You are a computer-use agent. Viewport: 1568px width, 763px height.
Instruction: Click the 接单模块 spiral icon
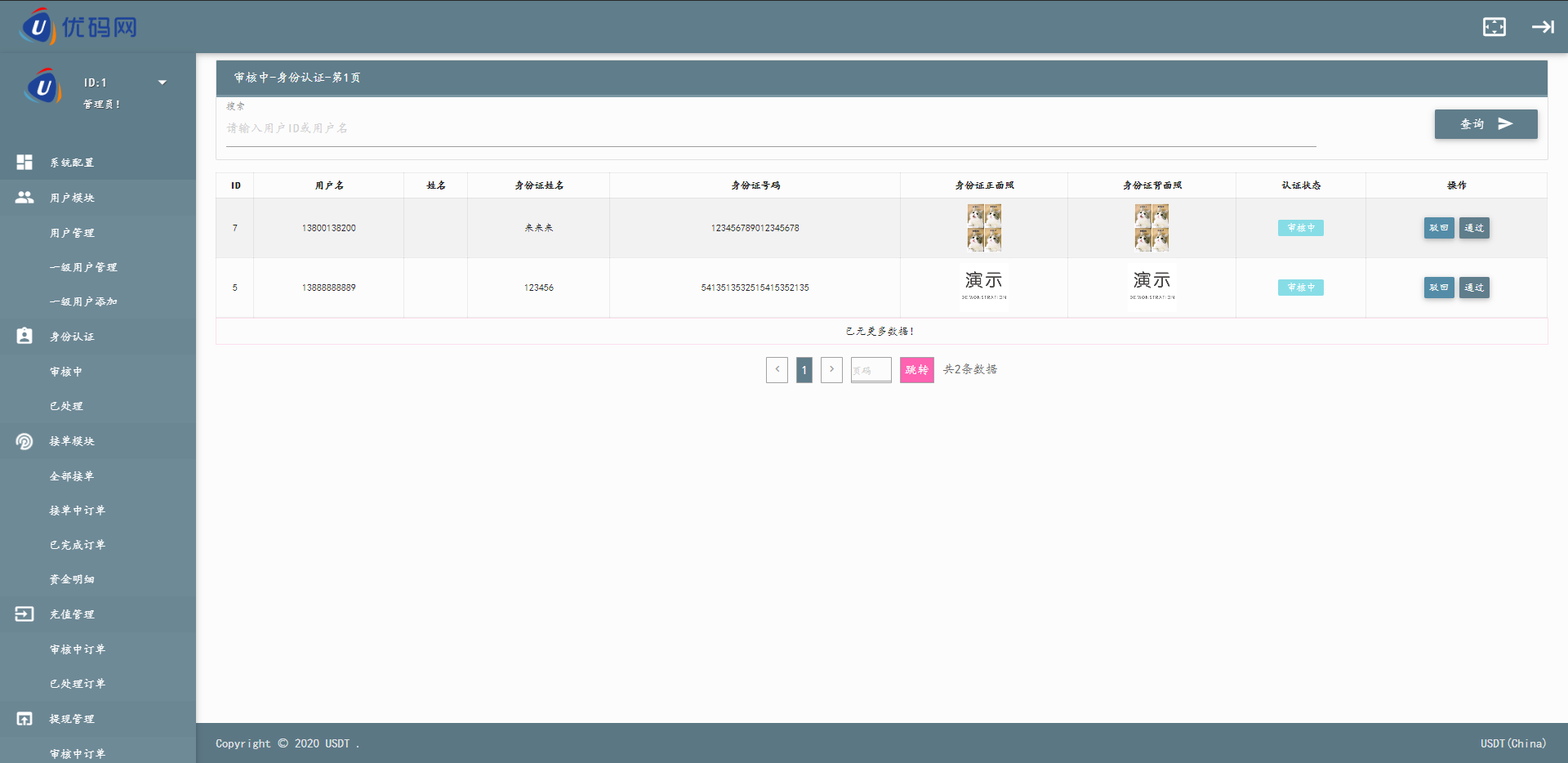pyautogui.click(x=24, y=441)
